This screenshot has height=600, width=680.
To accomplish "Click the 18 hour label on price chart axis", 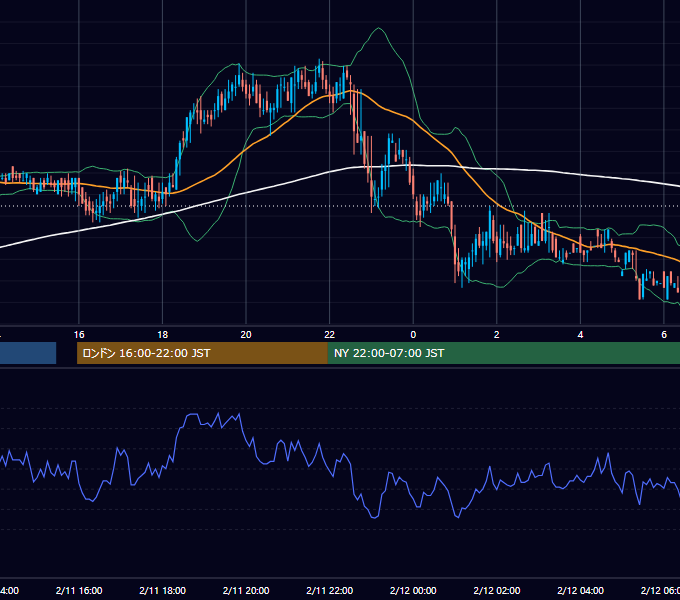I will click(x=163, y=335).
